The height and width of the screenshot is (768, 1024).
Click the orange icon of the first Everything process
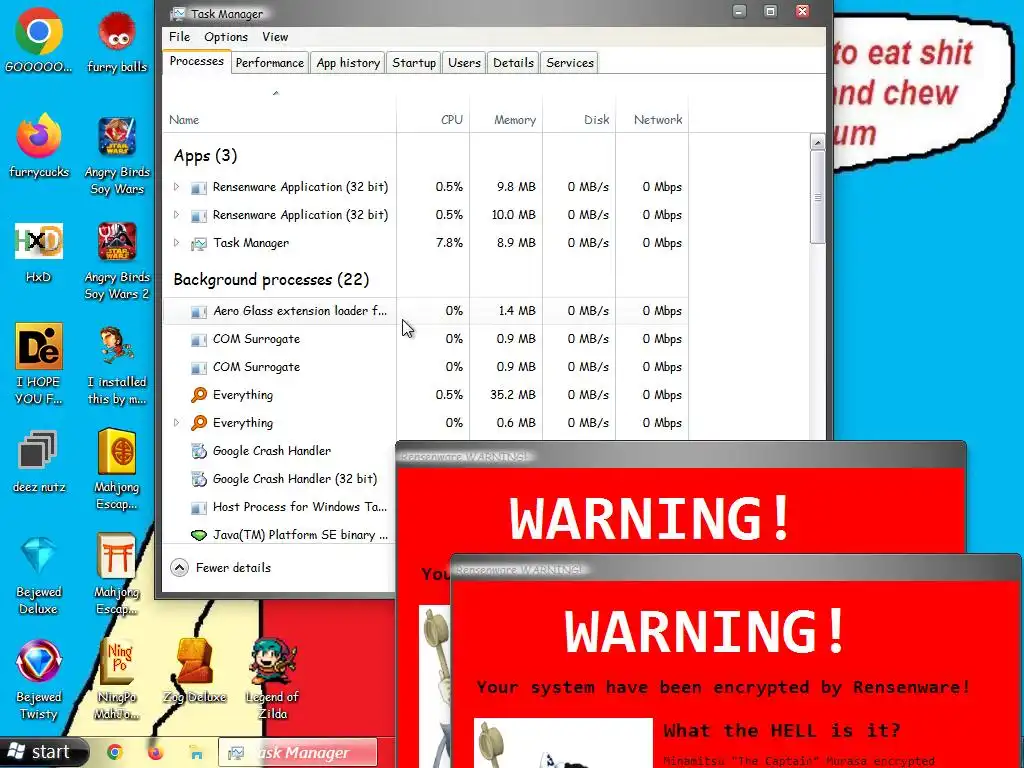click(199, 394)
